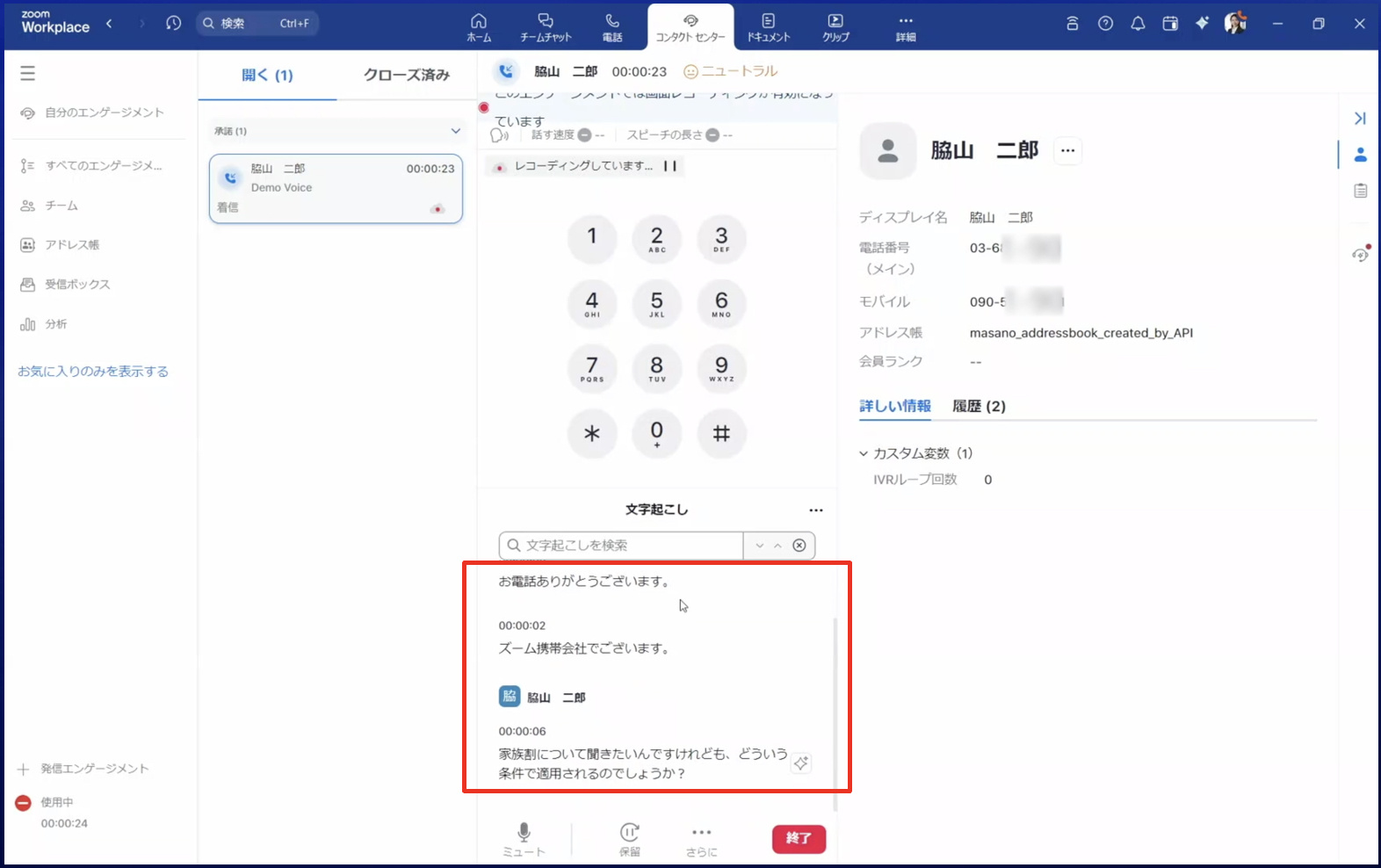Put the call on 保留 hold
The height and width of the screenshot is (868, 1381).
coord(630,840)
